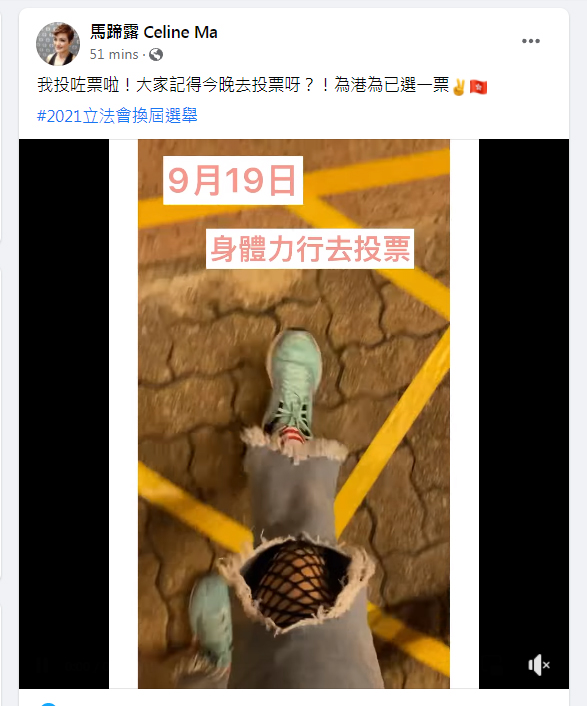The height and width of the screenshot is (706, 587).
Task: Click the white margin left of video frame
Action: pos(123,413)
